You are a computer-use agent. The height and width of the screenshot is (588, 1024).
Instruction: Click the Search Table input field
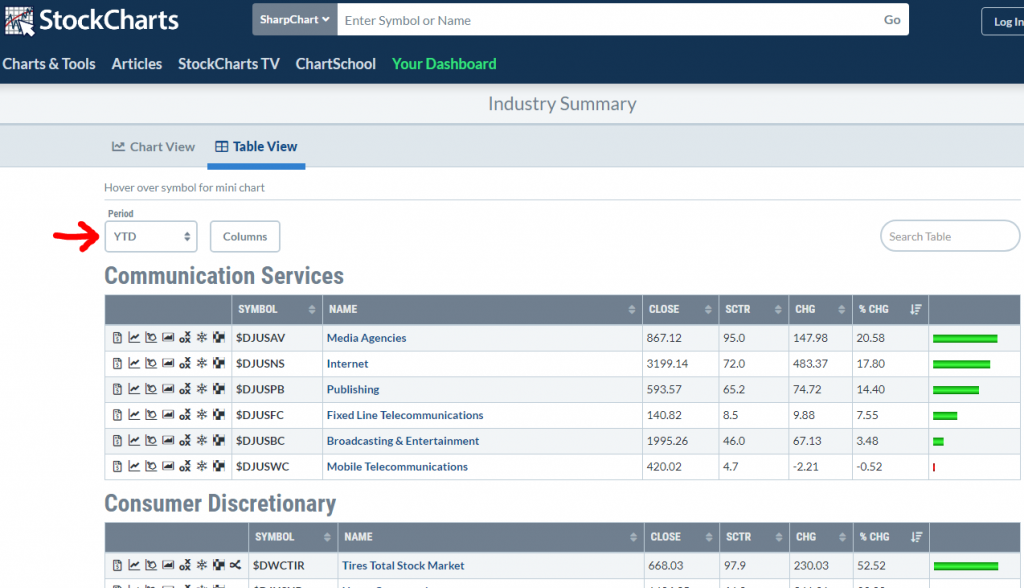pos(948,237)
